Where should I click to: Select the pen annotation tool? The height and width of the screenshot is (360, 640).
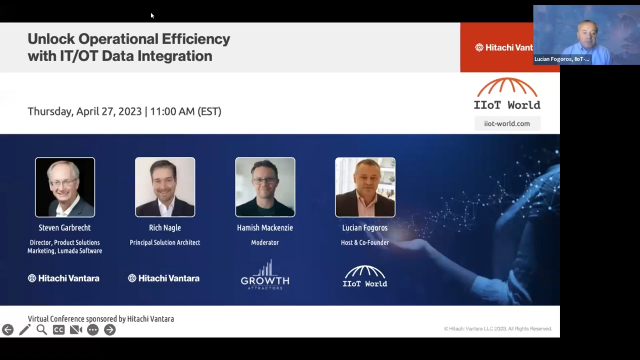click(x=25, y=330)
